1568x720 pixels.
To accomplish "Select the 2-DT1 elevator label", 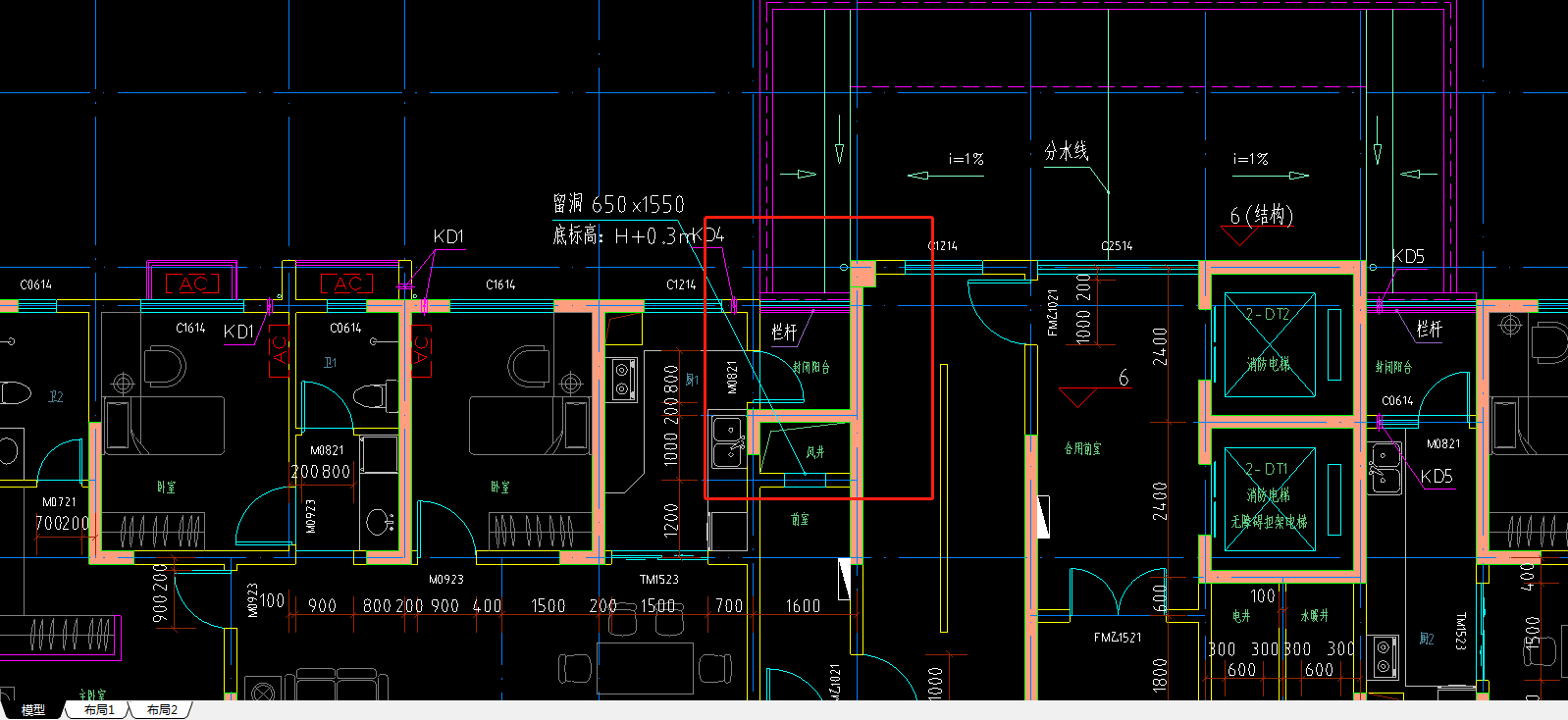I will pyautogui.click(x=1267, y=470).
